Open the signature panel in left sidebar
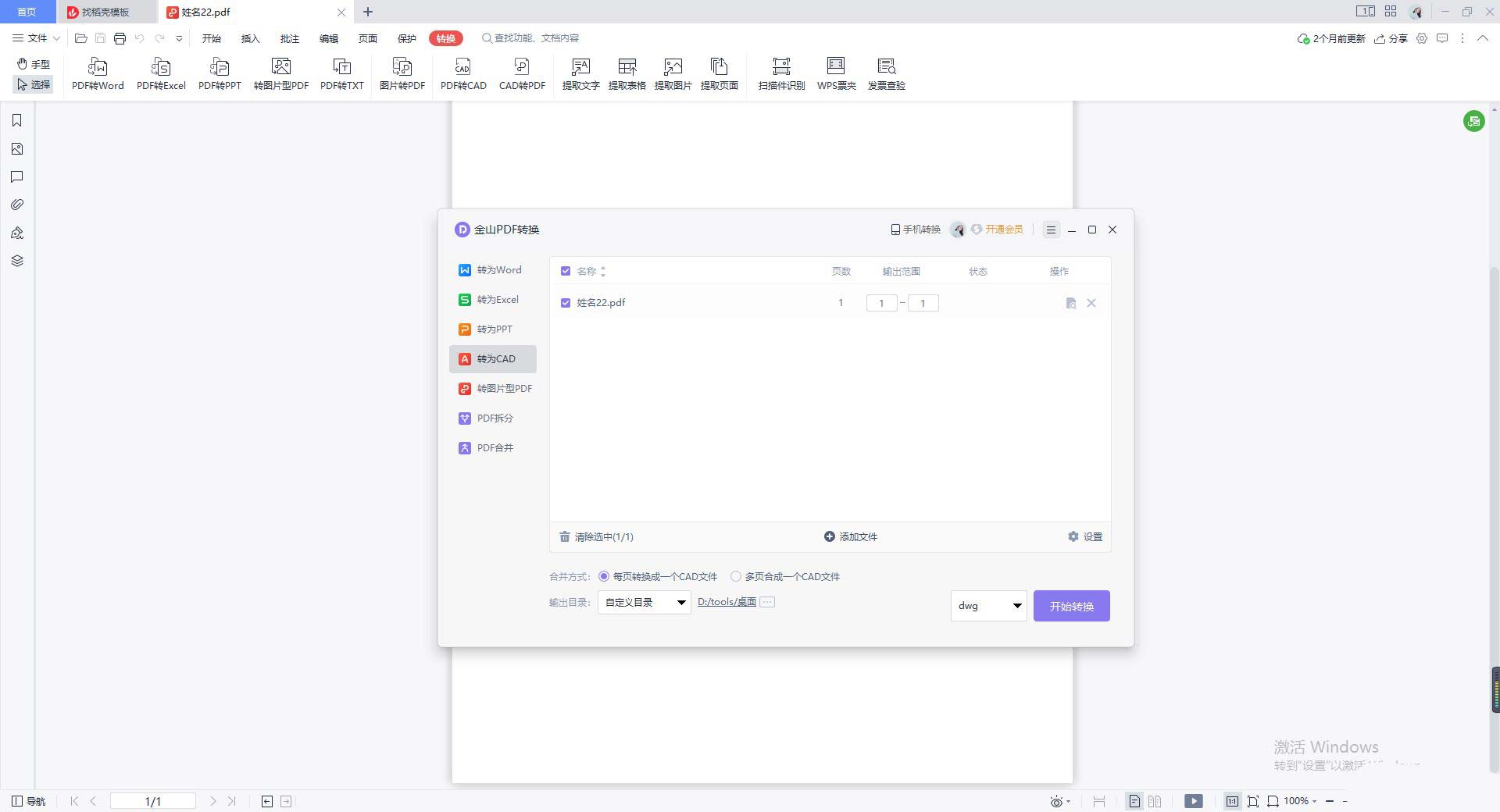1500x812 pixels. tap(17, 233)
